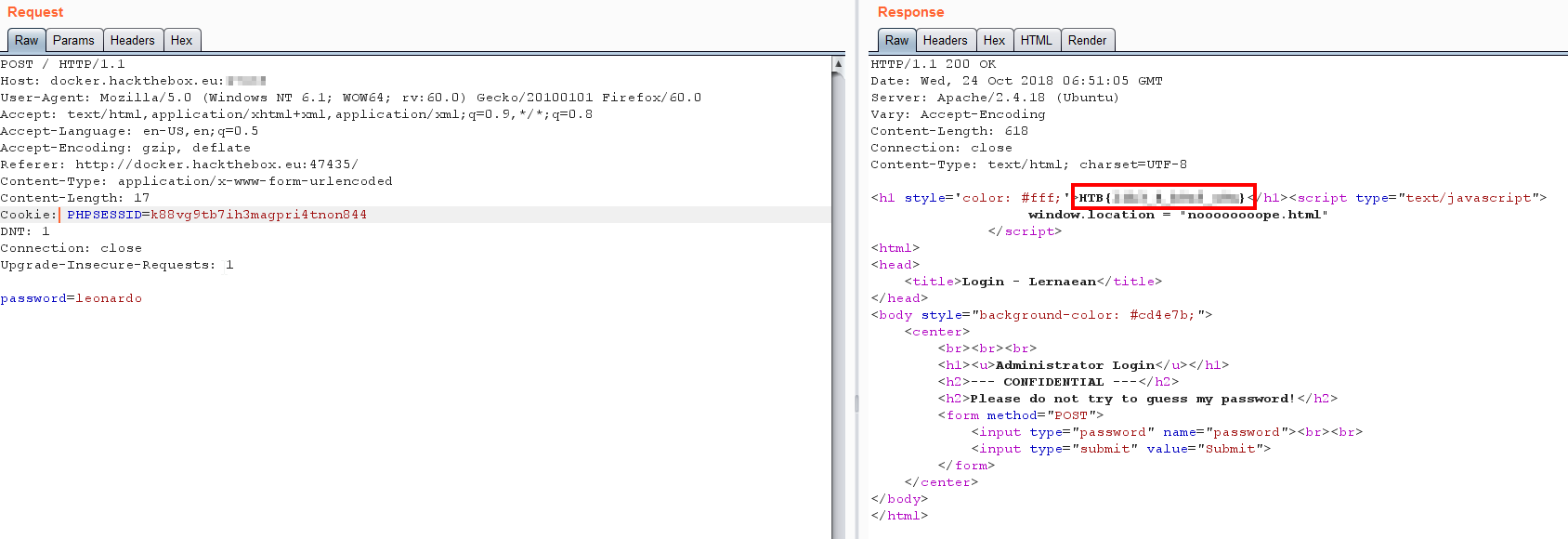Click the 'Please do not try to guess' line
The height and width of the screenshot is (539, 1568).
(1138, 399)
